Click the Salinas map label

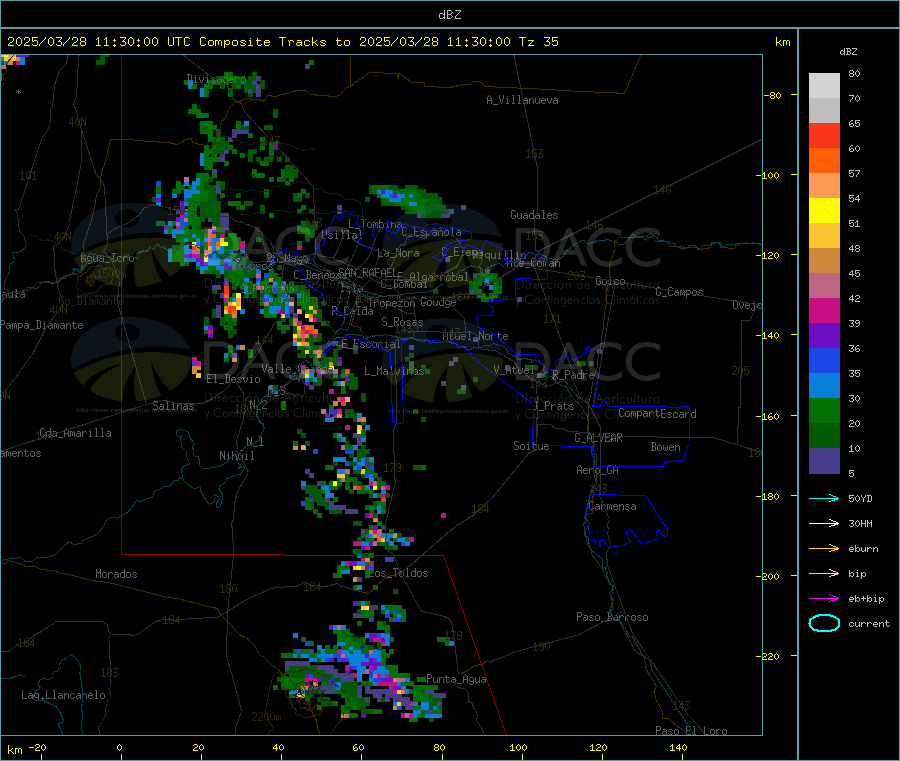(173, 406)
